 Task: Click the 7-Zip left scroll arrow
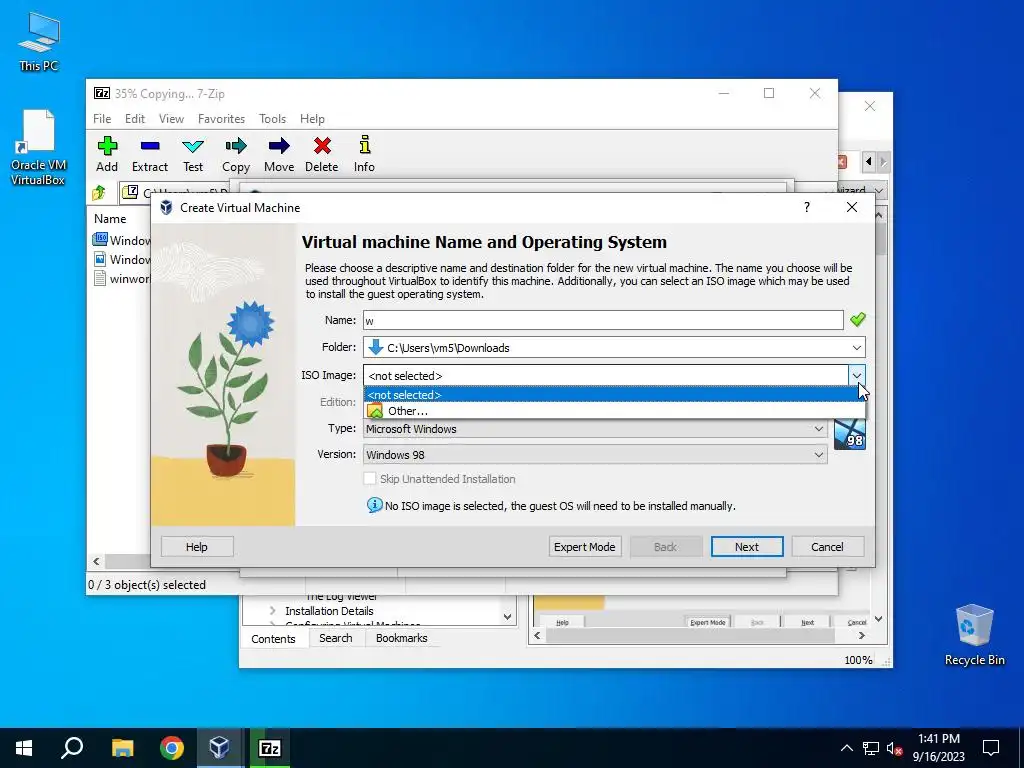coord(96,561)
